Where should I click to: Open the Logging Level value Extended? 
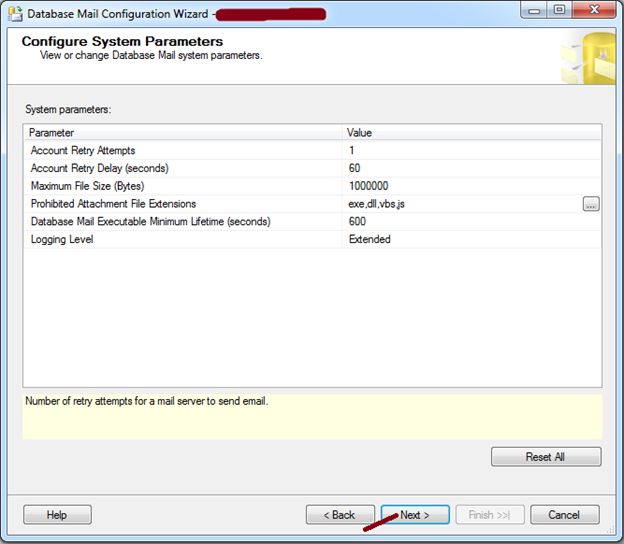pyautogui.click(x=472, y=239)
